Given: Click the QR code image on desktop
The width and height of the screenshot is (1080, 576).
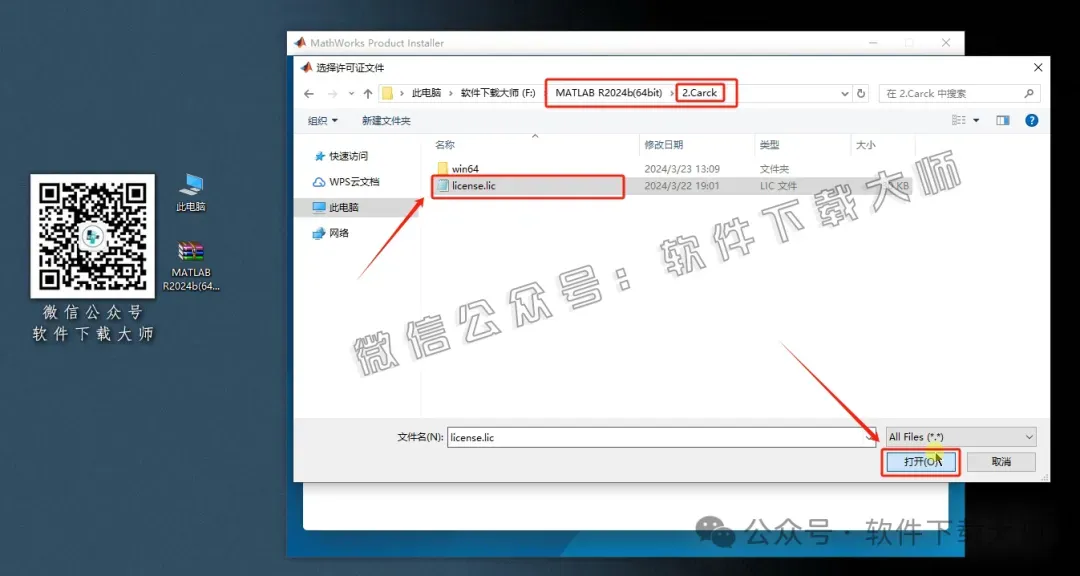Looking at the screenshot, I should [x=92, y=236].
